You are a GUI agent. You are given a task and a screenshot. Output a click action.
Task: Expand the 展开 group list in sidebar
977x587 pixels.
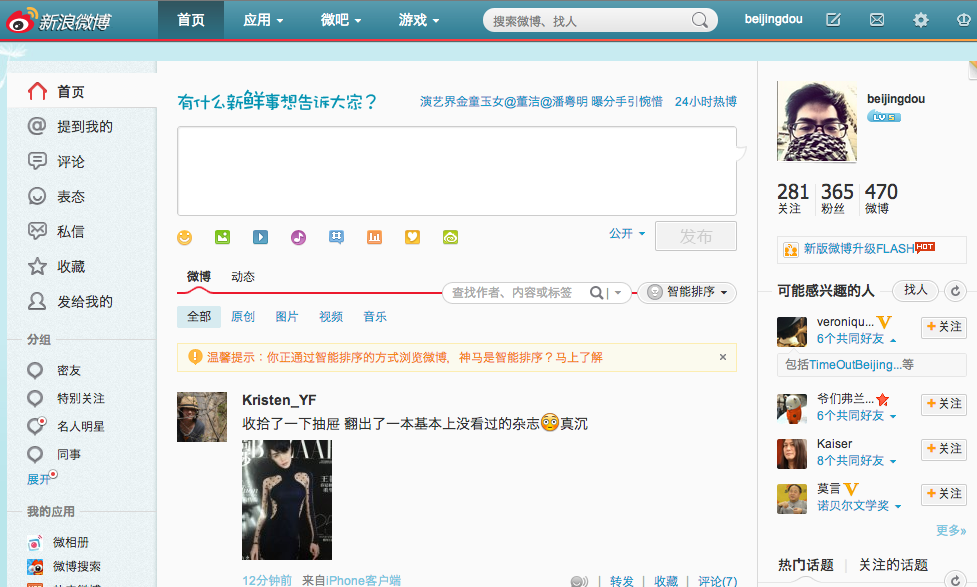click(39, 478)
